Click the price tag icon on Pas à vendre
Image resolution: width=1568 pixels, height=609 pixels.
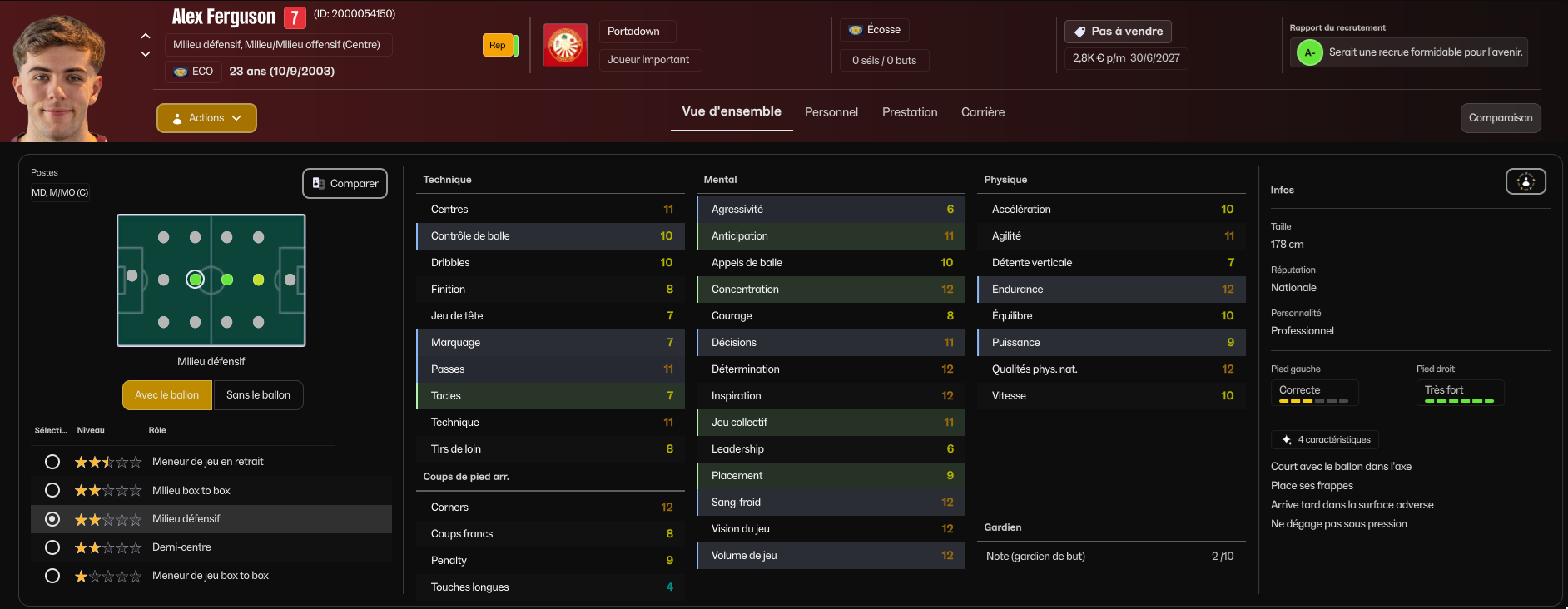click(1079, 32)
